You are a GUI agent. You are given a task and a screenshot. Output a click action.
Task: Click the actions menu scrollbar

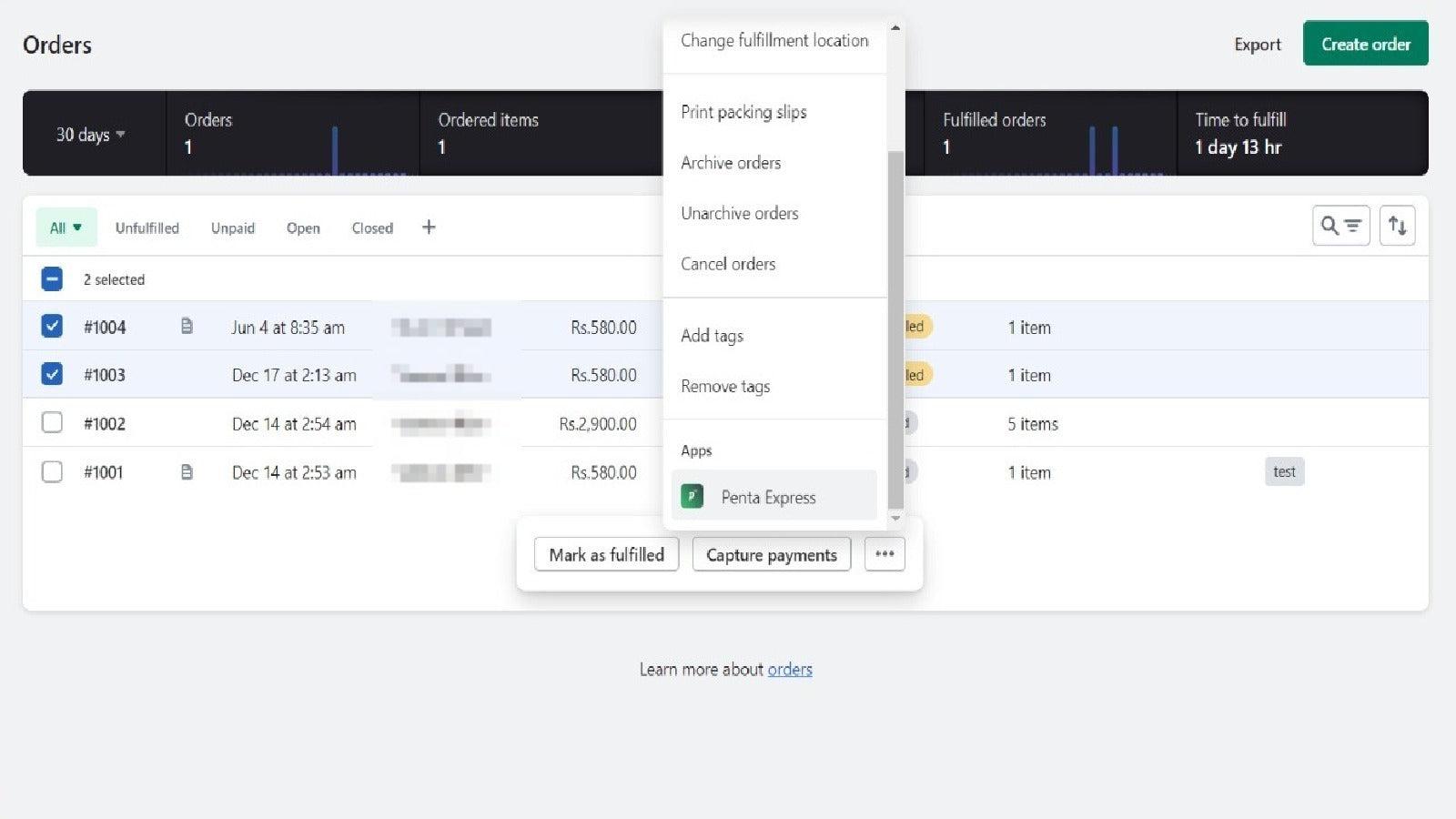coord(895,328)
